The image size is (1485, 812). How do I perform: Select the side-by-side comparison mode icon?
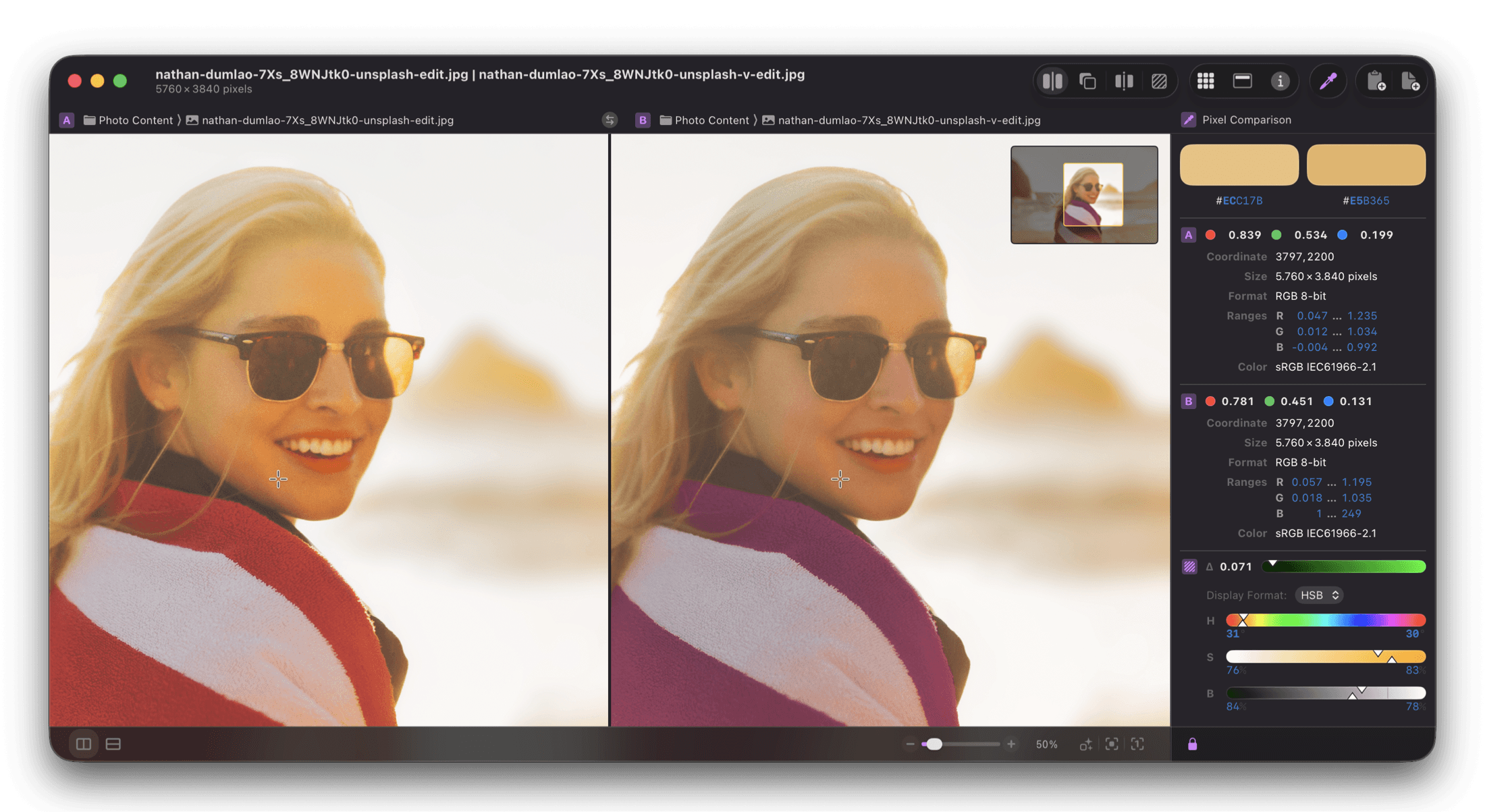point(1052,82)
